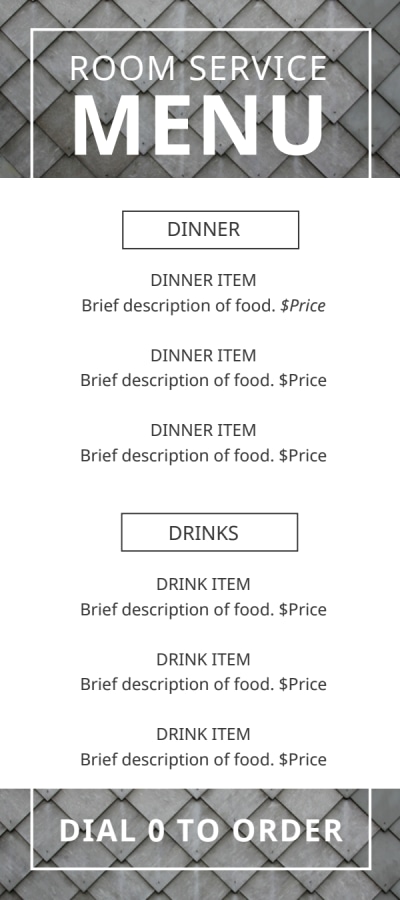Select the second drink item's description line
400x900 pixels.
203,684
